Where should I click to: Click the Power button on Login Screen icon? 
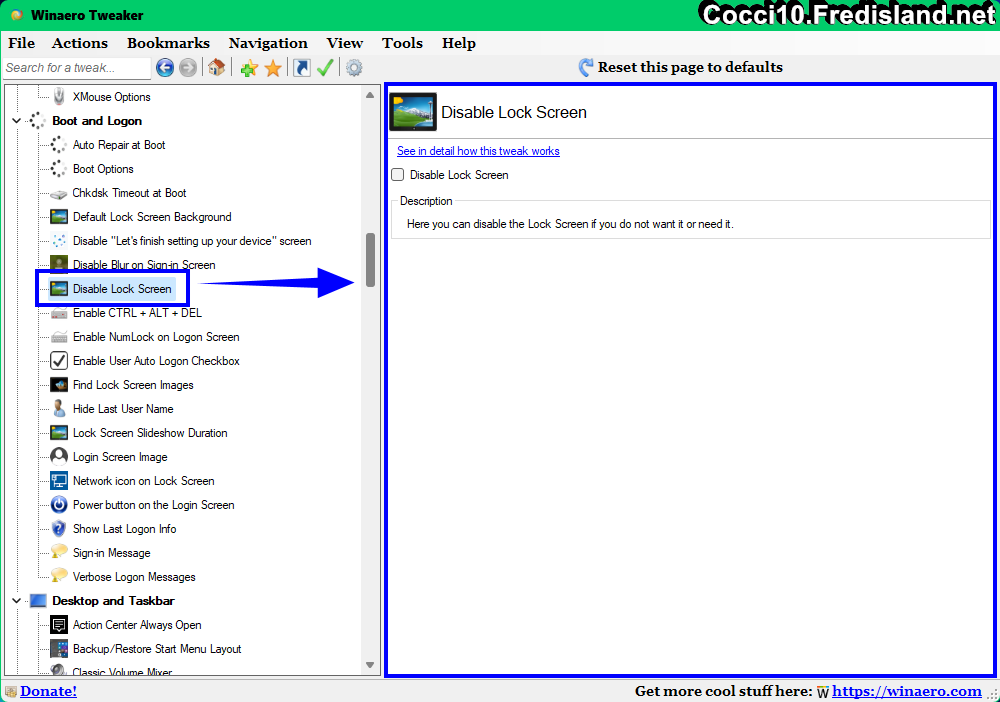pyautogui.click(x=59, y=505)
